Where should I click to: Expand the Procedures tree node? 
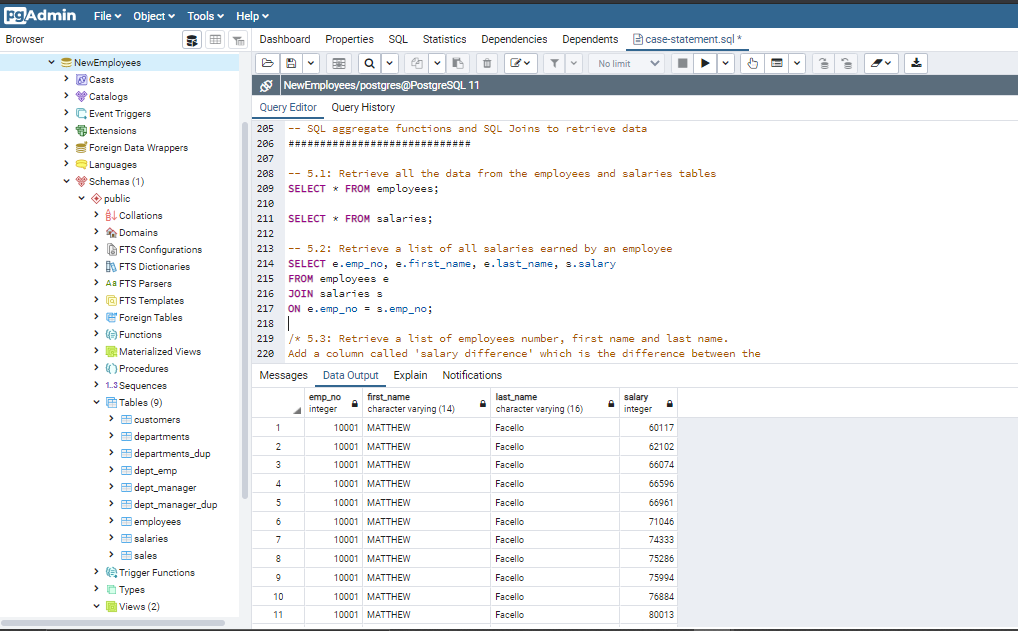coord(96,368)
